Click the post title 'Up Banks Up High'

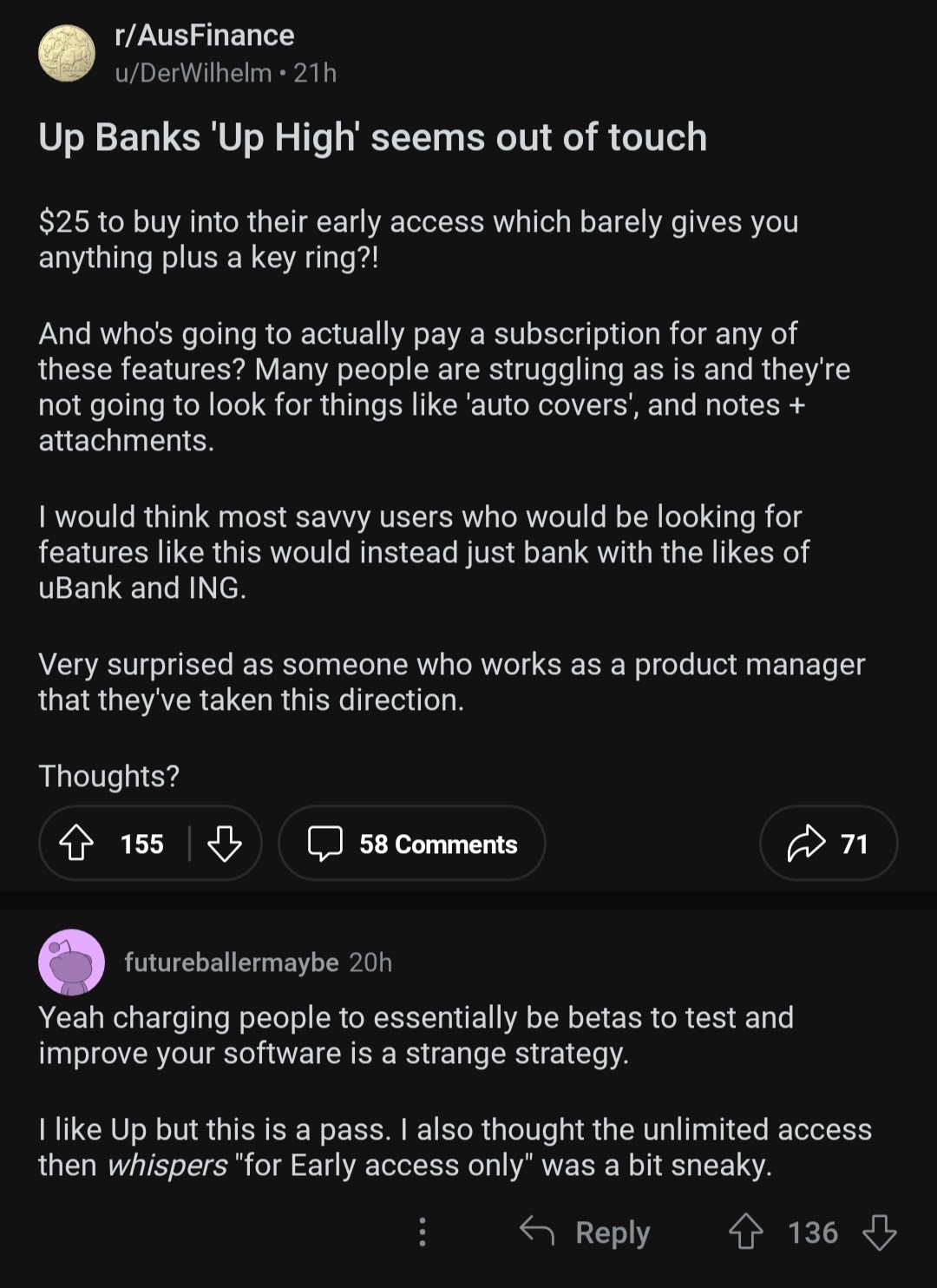pos(372,137)
